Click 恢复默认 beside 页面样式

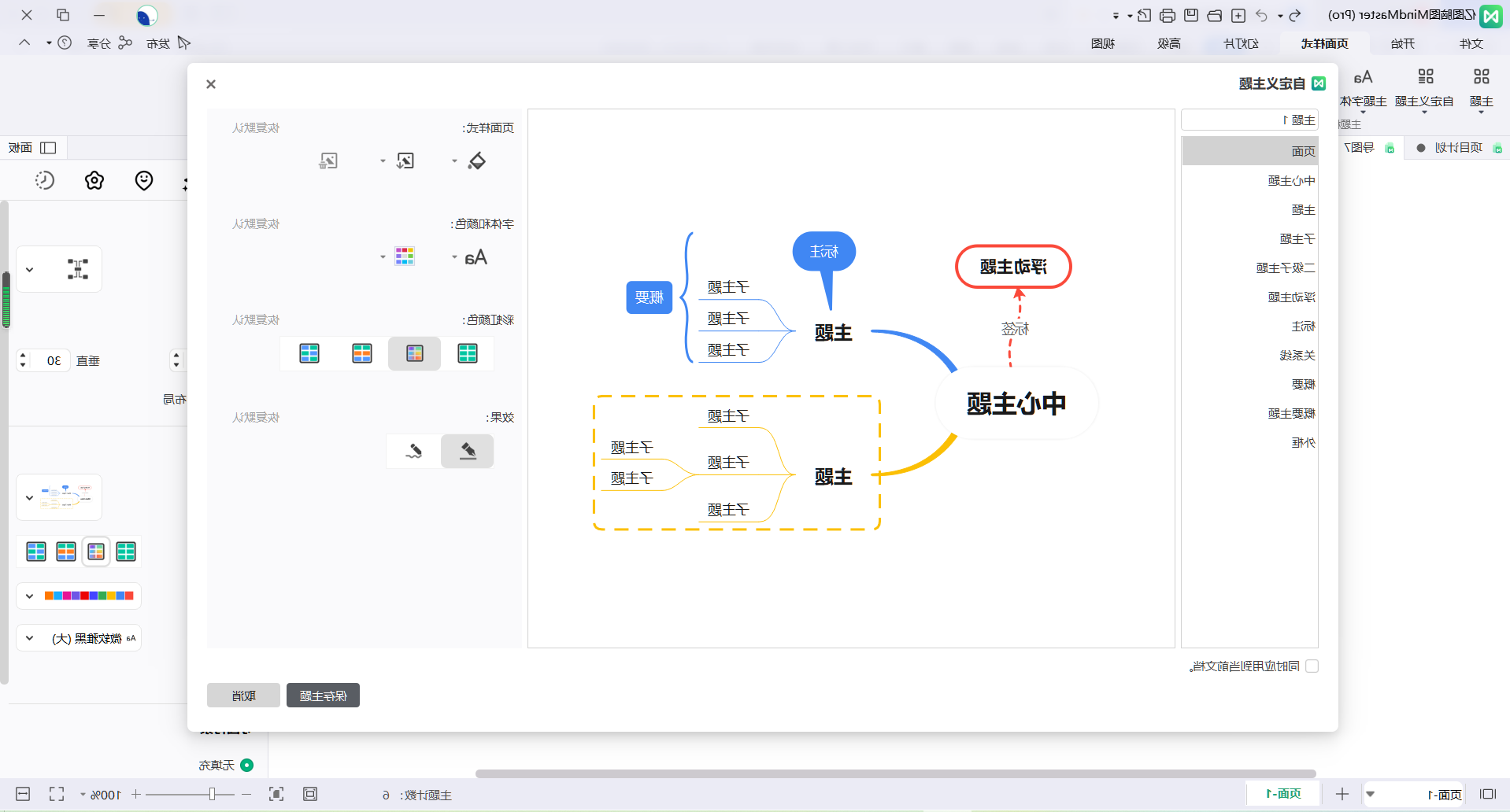coord(256,128)
